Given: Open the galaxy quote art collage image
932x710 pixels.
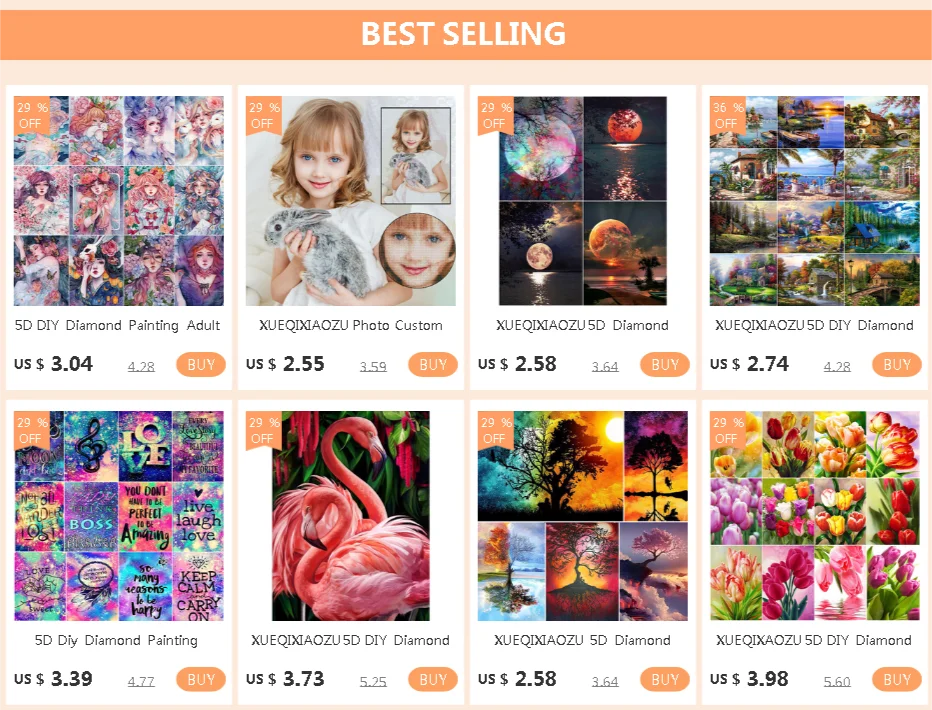Looking at the screenshot, I should (x=119, y=516).
